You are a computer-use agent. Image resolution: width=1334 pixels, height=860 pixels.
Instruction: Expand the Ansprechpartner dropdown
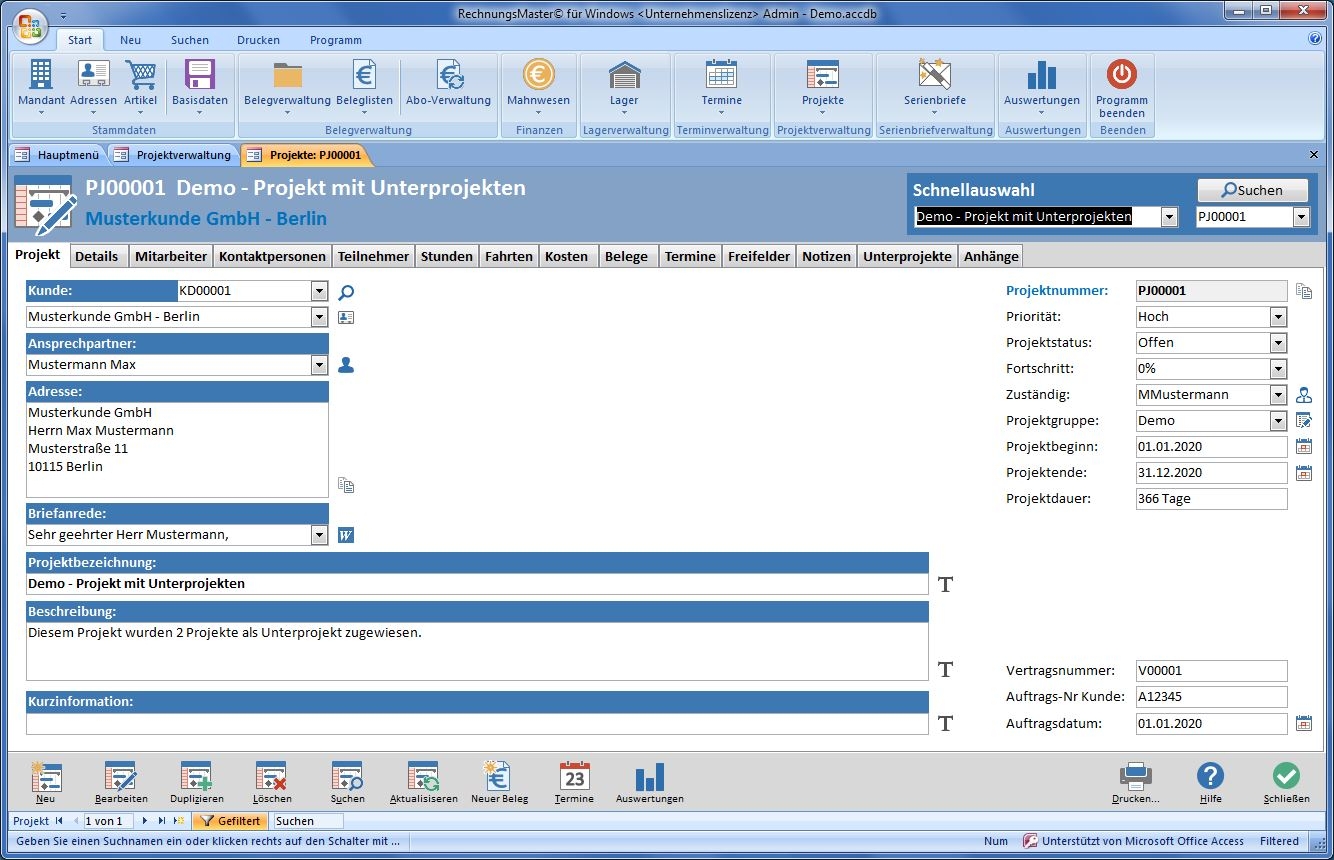(319, 365)
